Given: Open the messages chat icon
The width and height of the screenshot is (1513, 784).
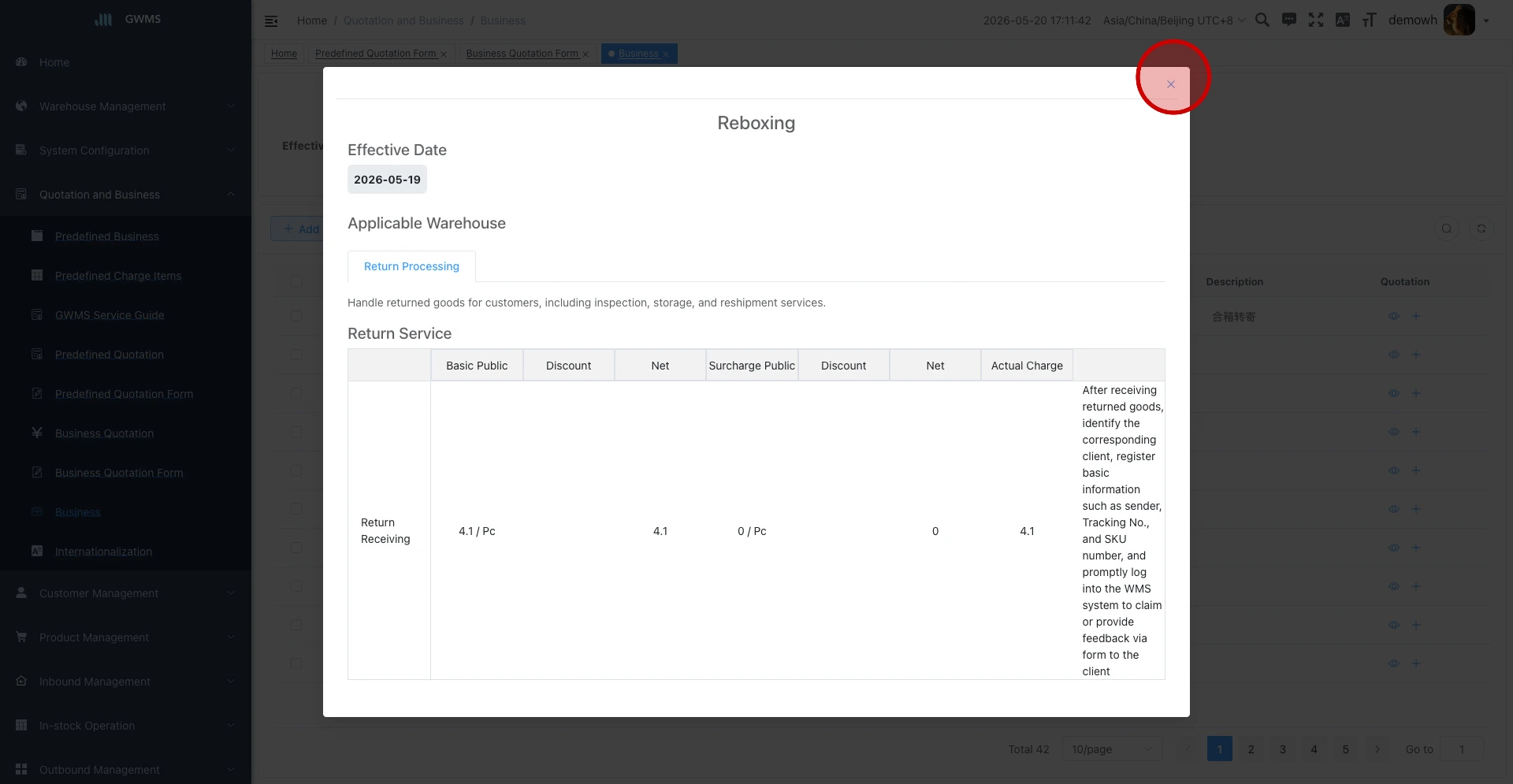Looking at the screenshot, I should coord(1289,20).
